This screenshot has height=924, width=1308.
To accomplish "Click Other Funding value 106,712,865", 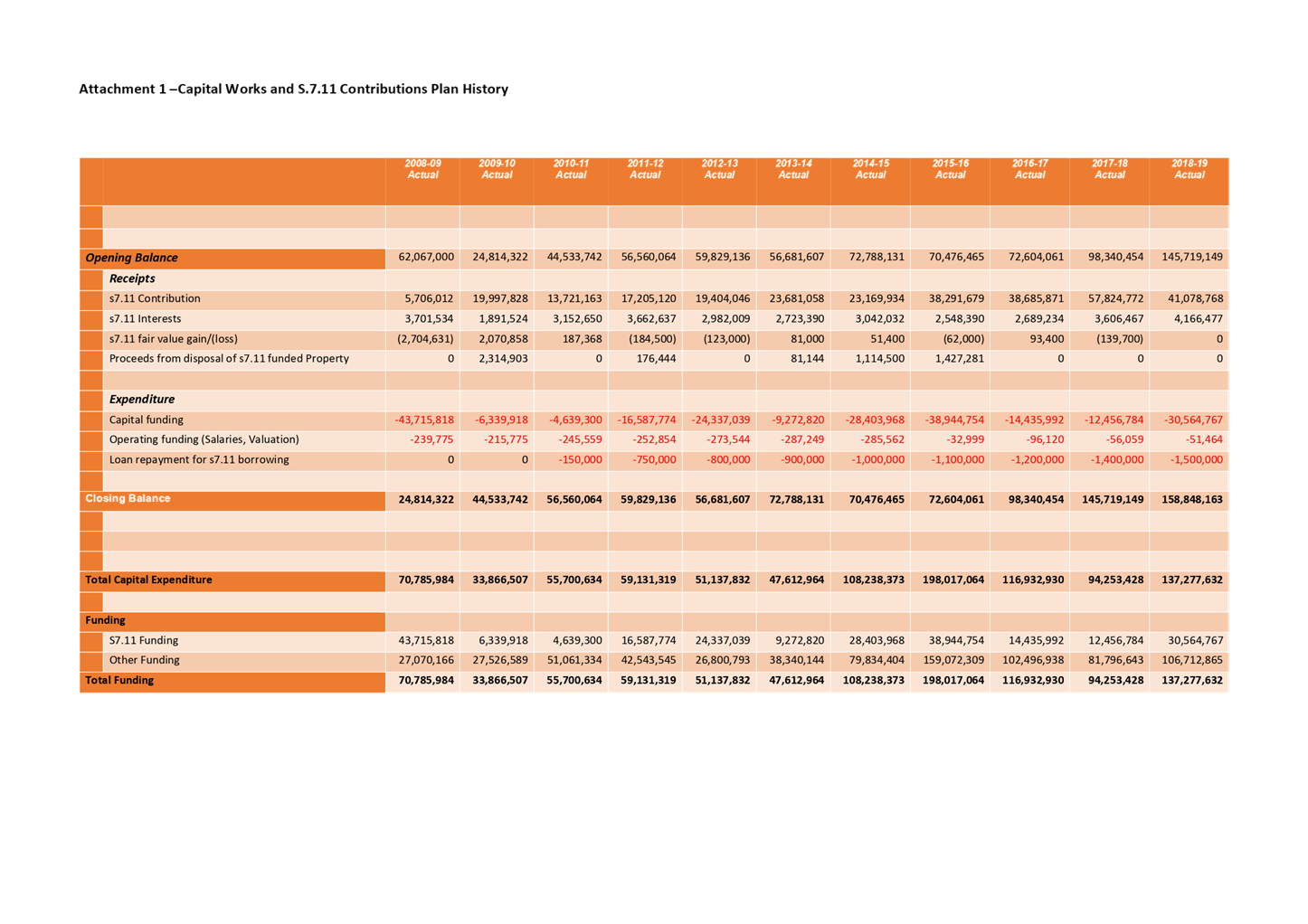I will [x=1192, y=660].
